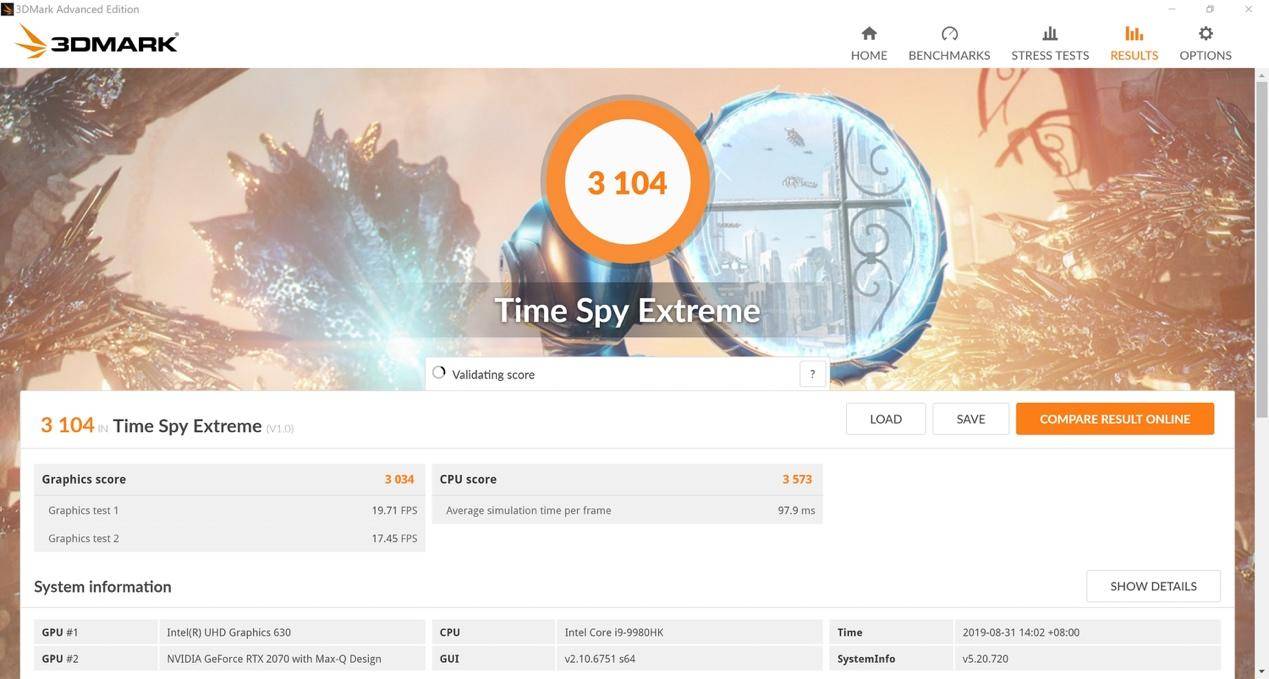This screenshot has width=1269, height=679.
Task: Click the 97.9 ms value
Action: coord(796,510)
